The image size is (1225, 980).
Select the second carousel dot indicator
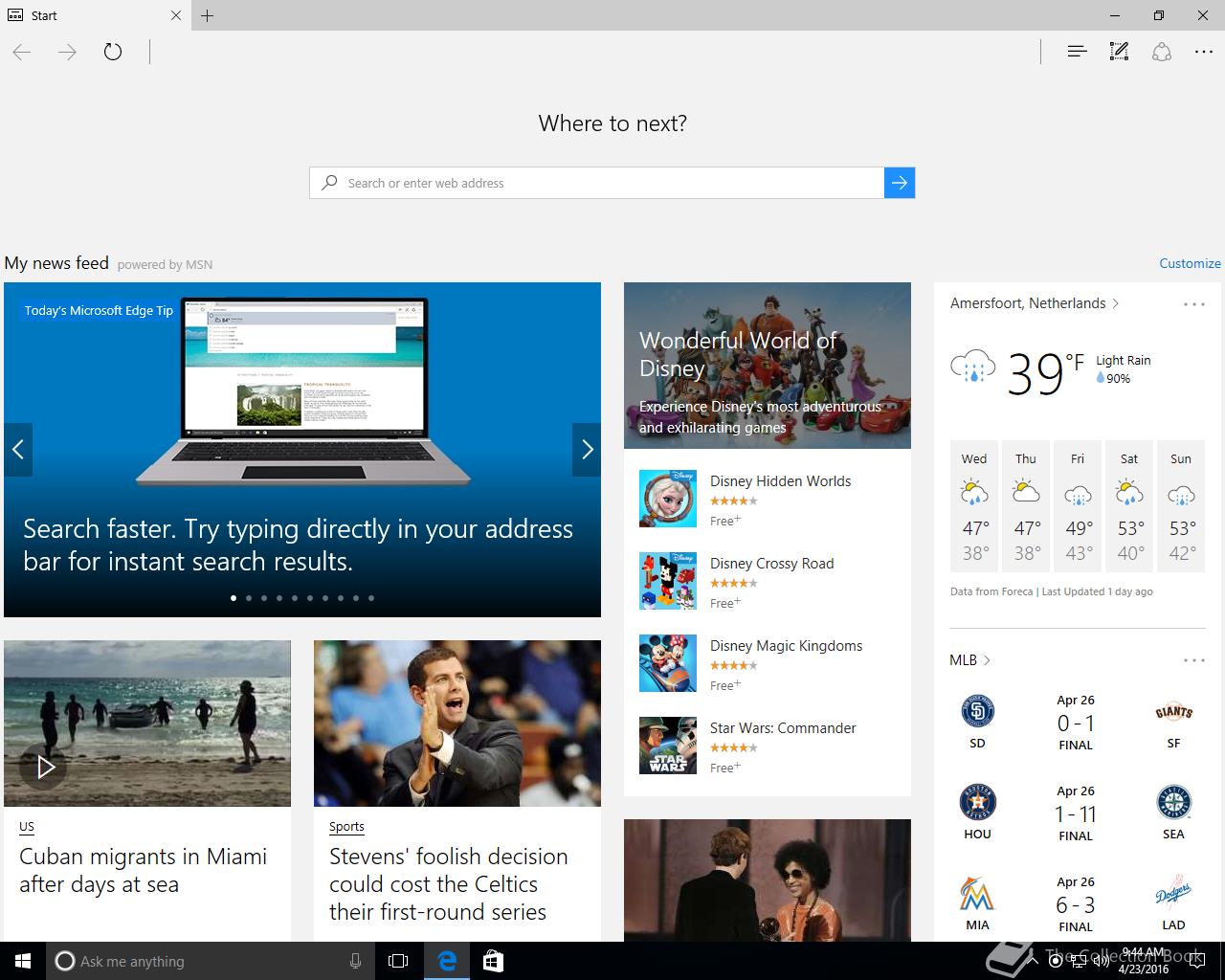coord(249,598)
